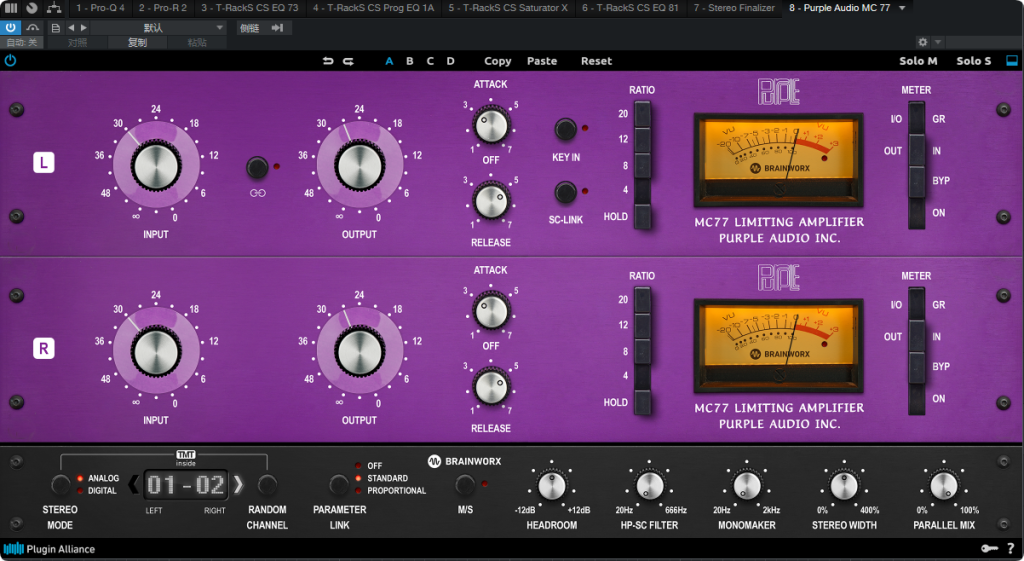Go to the previous preset arrow
Viewport: 1024px width, 561px height.
71,28
